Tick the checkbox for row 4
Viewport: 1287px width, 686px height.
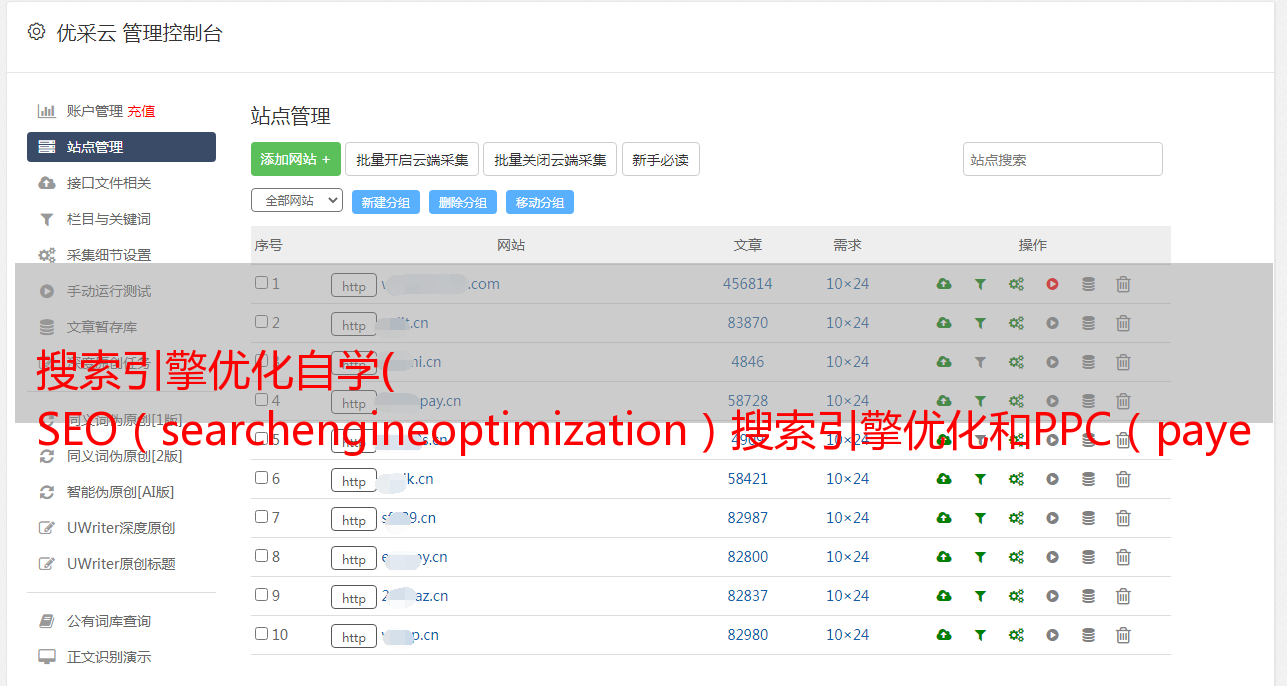click(261, 400)
